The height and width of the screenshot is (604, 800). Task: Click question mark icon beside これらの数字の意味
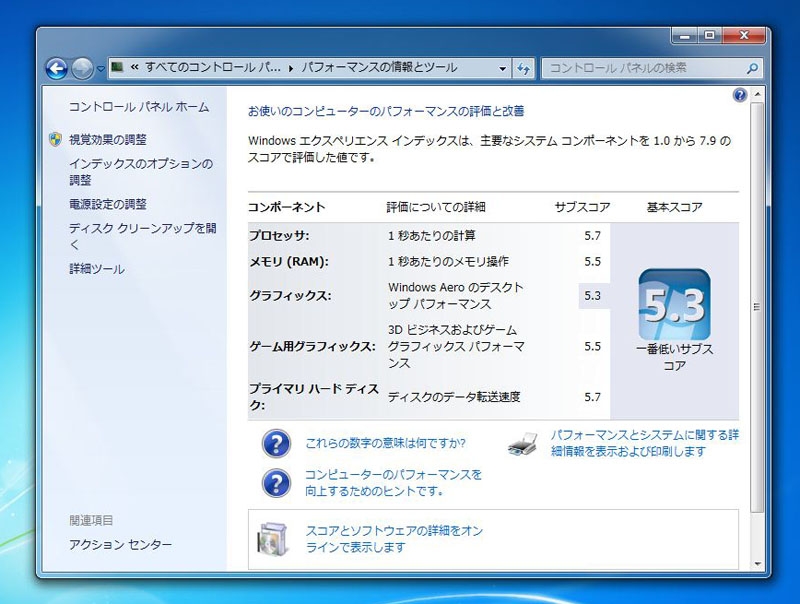click(x=276, y=444)
